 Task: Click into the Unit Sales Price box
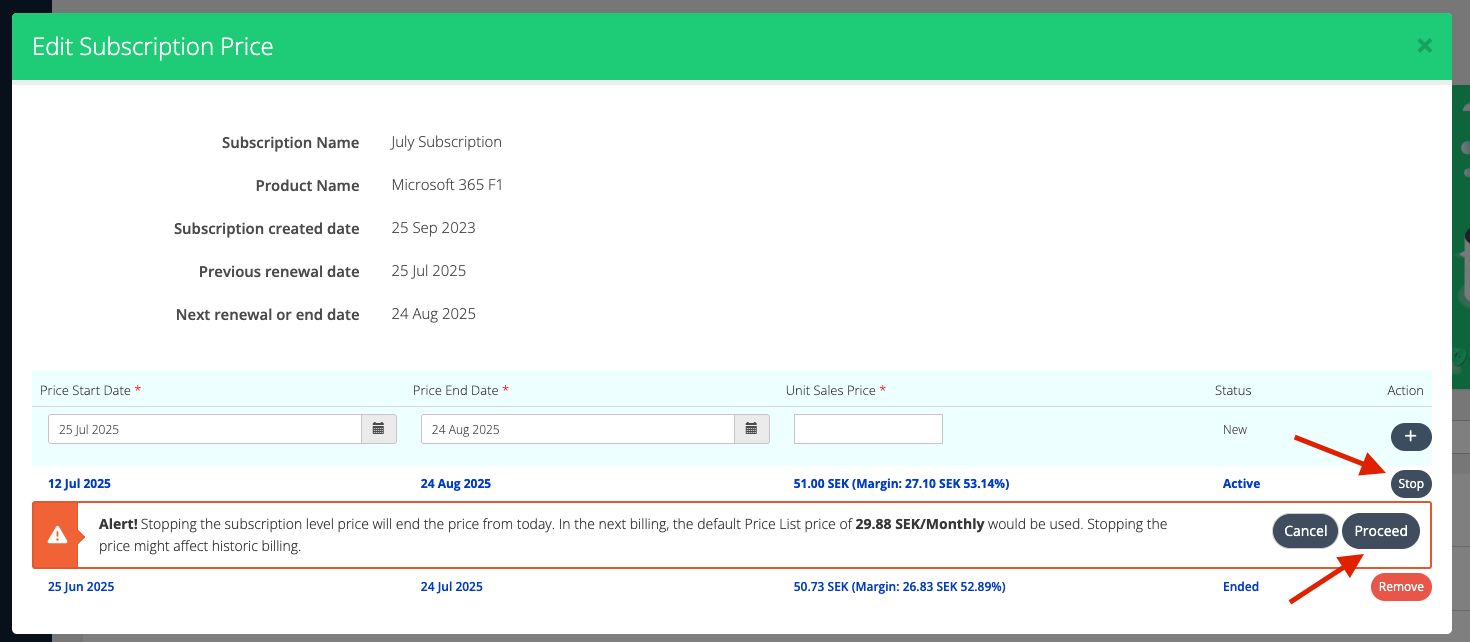click(x=868, y=429)
